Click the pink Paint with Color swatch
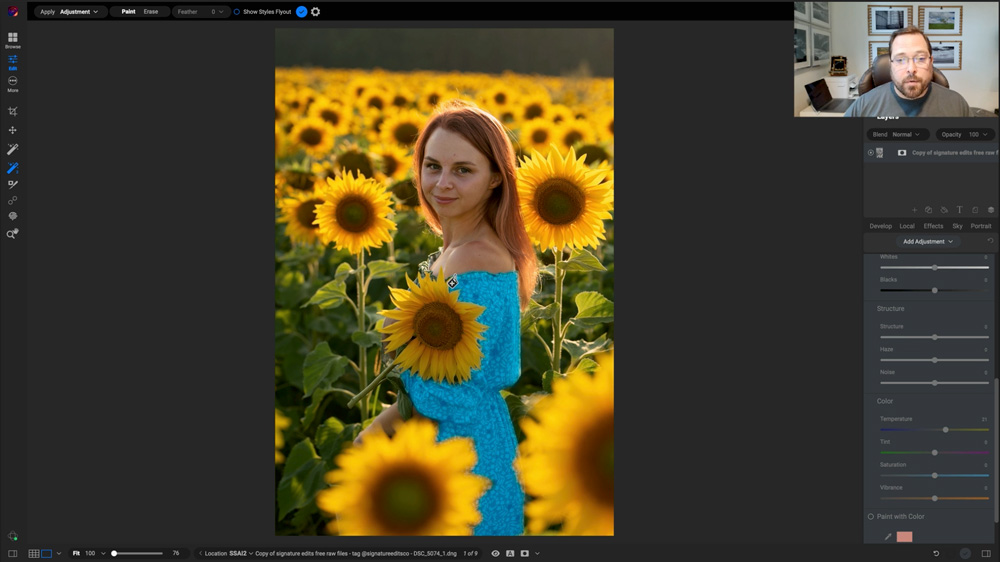The width and height of the screenshot is (1000, 562). (904, 537)
